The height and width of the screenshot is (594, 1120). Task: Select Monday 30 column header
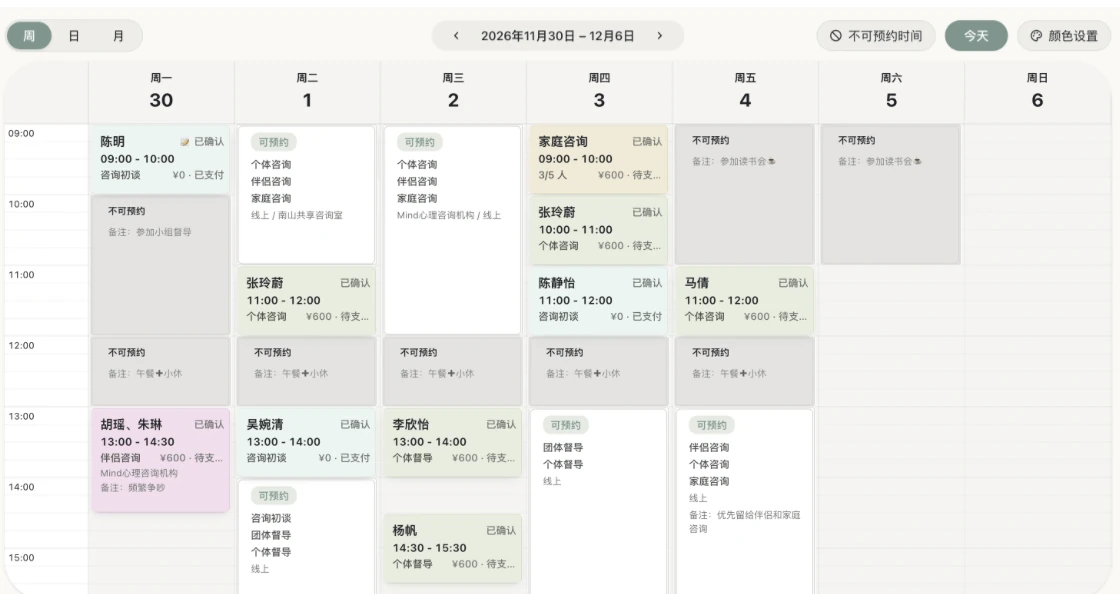coord(161,91)
